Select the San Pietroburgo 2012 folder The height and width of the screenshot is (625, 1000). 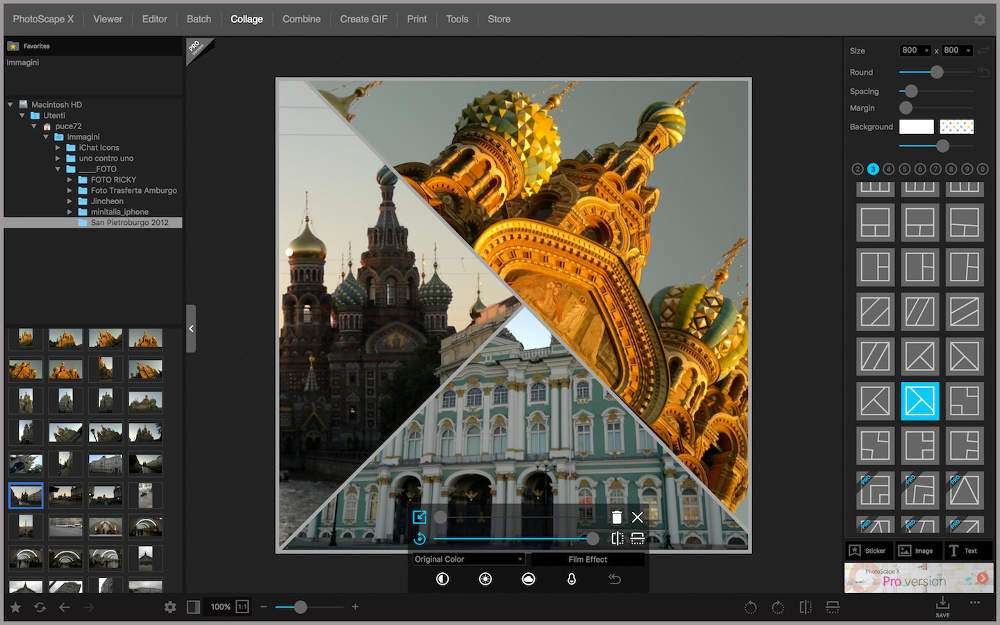pos(129,222)
